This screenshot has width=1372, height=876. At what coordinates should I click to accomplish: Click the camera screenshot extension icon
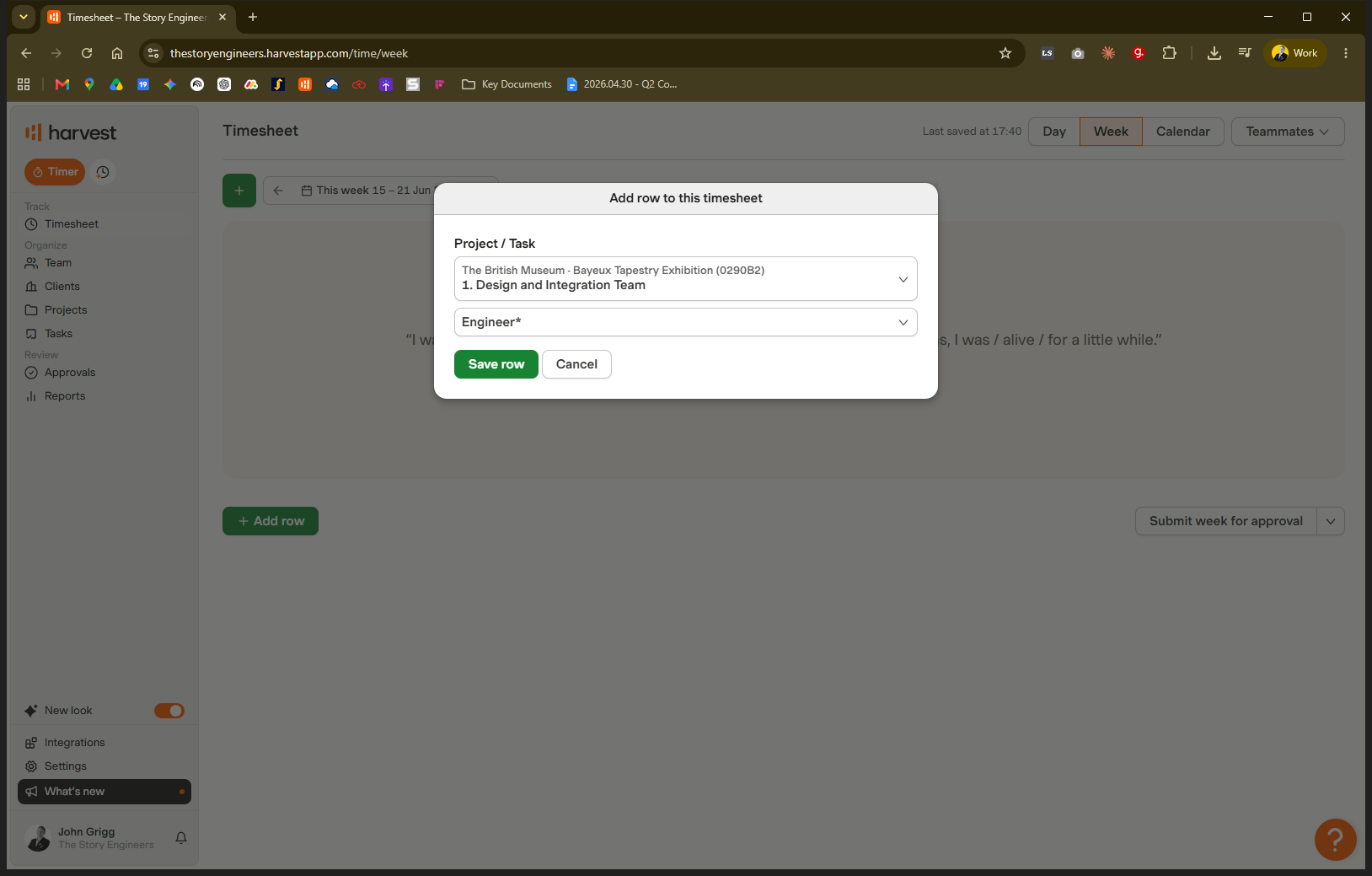pyautogui.click(x=1078, y=53)
